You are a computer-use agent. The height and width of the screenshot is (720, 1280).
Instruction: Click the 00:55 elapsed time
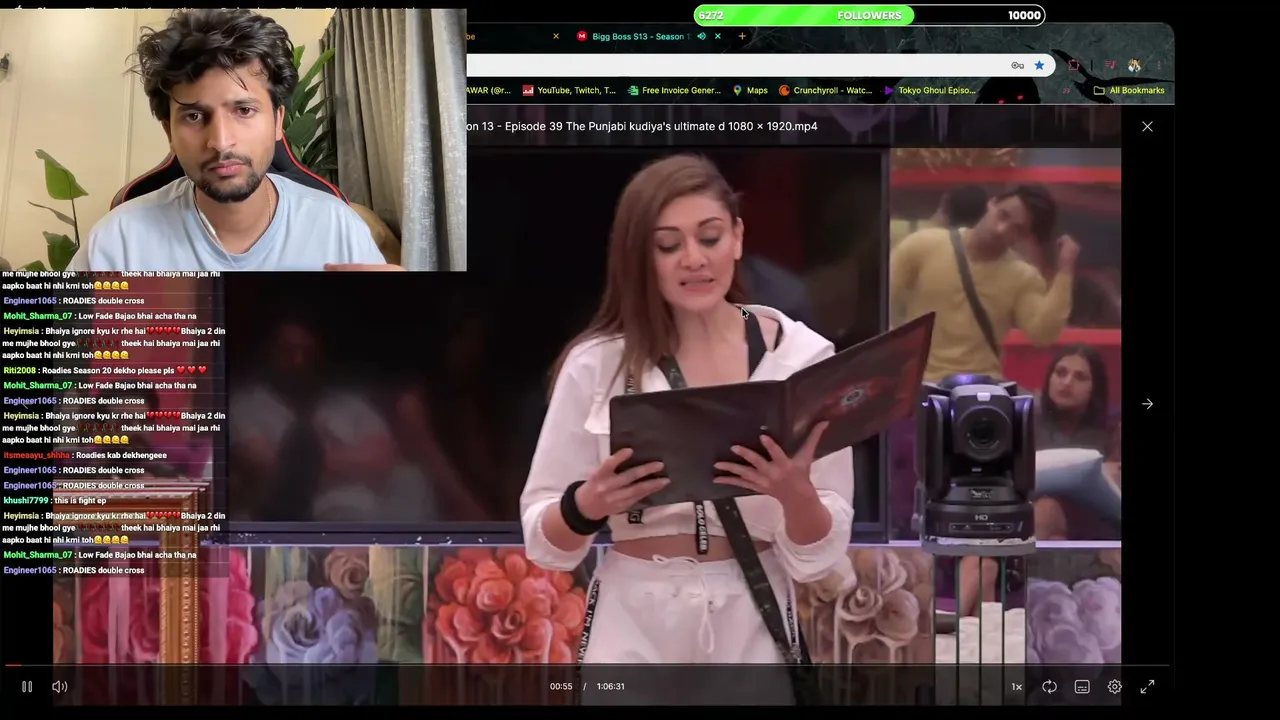click(x=561, y=686)
